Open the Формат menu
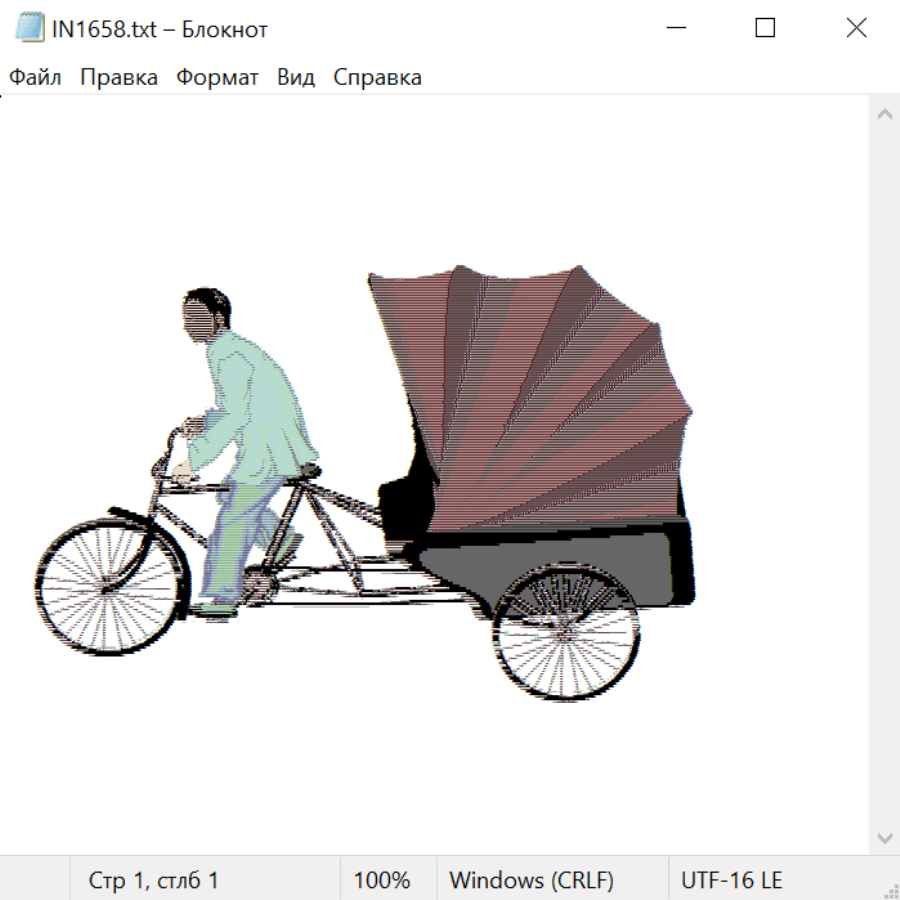 (x=217, y=77)
